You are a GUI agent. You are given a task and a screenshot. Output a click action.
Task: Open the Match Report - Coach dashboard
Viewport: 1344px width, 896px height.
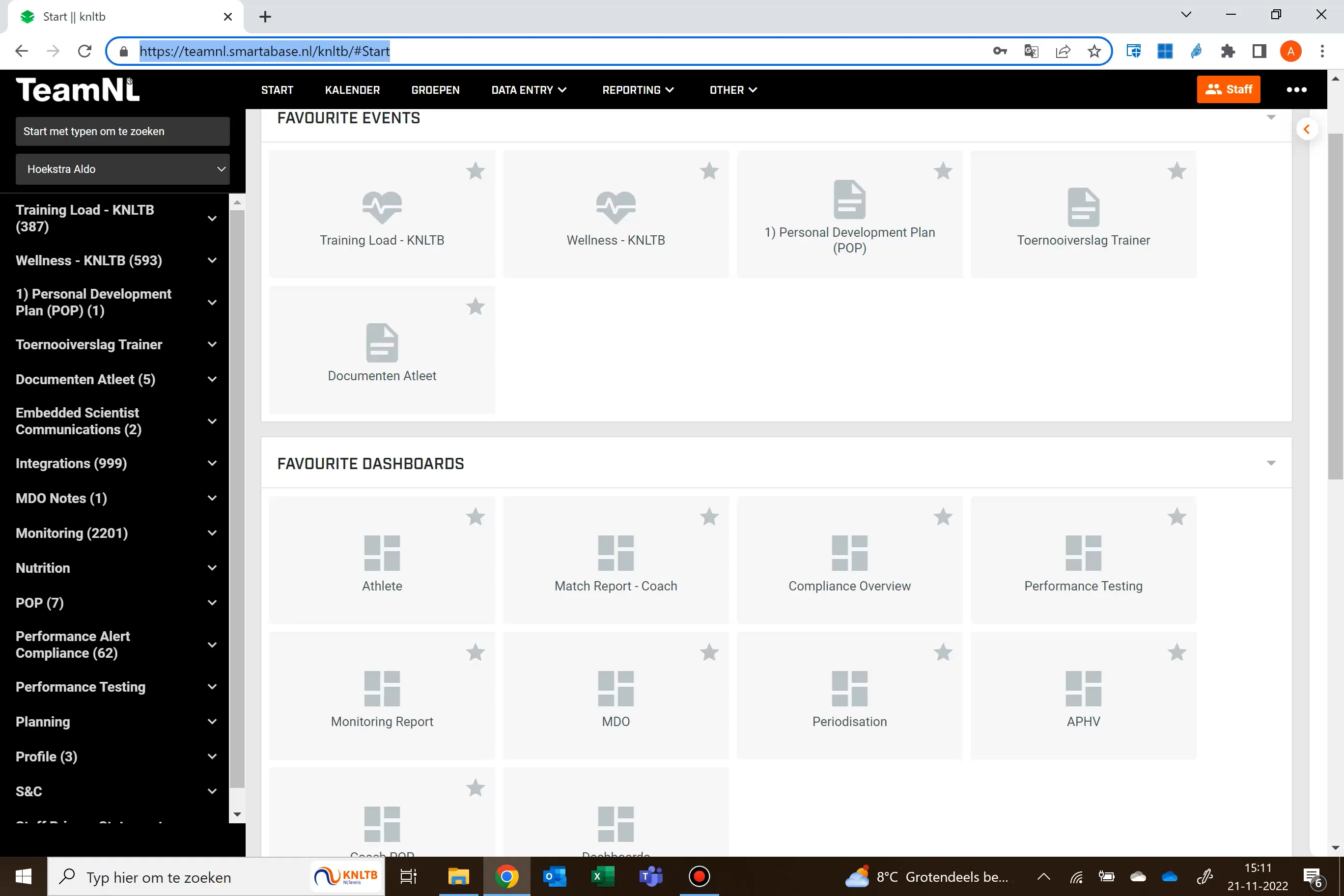(x=616, y=560)
